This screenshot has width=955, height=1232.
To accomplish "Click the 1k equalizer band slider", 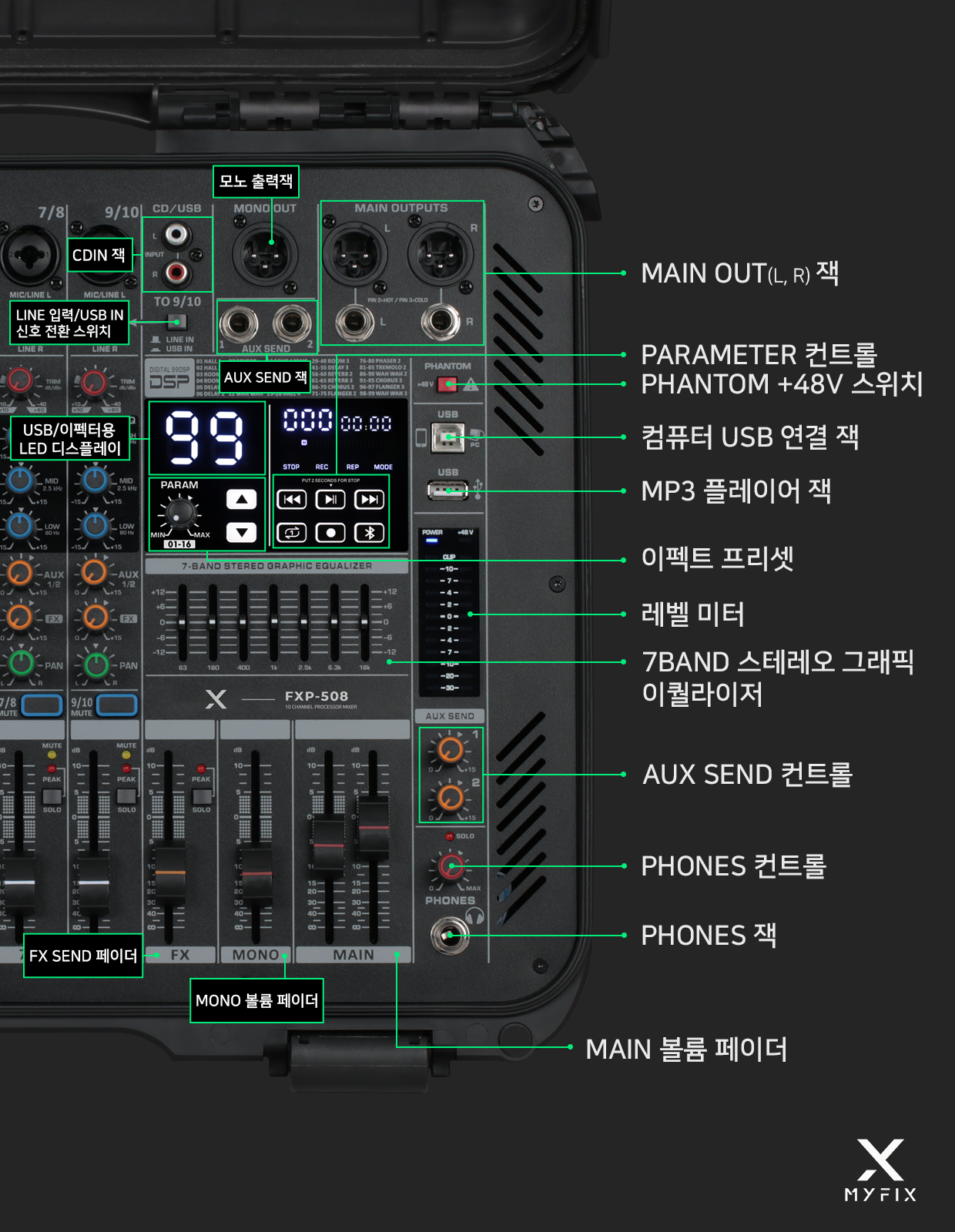I will pos(273,621).
